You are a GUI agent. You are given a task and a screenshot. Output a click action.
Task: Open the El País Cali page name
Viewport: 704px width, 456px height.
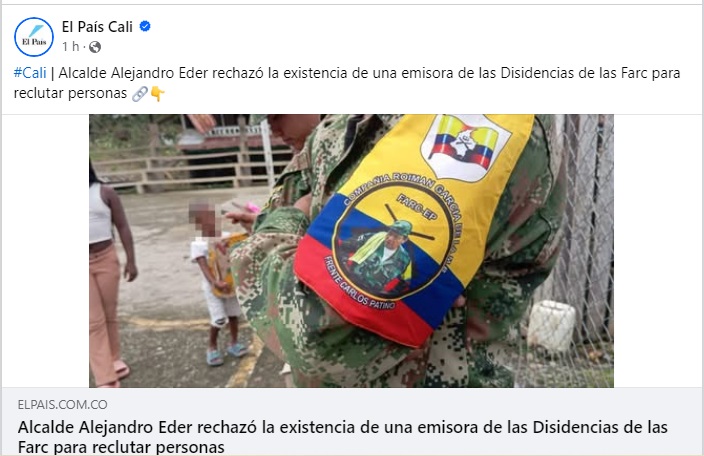point(97,27)
